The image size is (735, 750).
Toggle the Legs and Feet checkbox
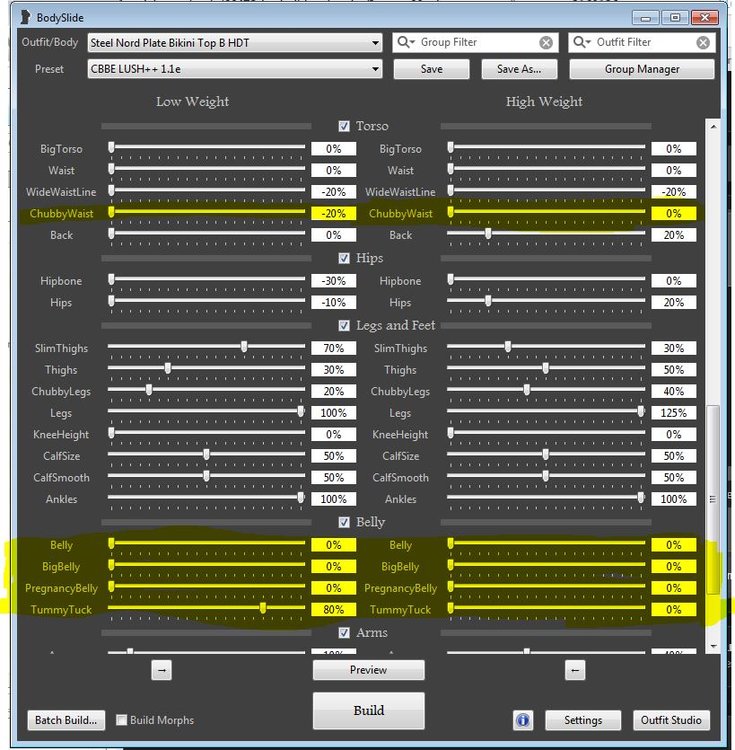pos(344,326)
